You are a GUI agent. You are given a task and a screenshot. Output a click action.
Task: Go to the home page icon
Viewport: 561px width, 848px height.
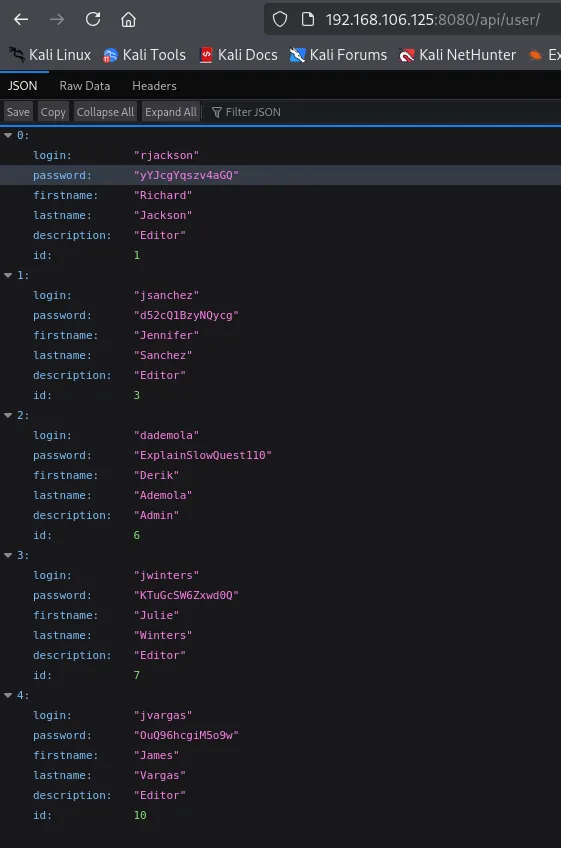tap(128, 19)
